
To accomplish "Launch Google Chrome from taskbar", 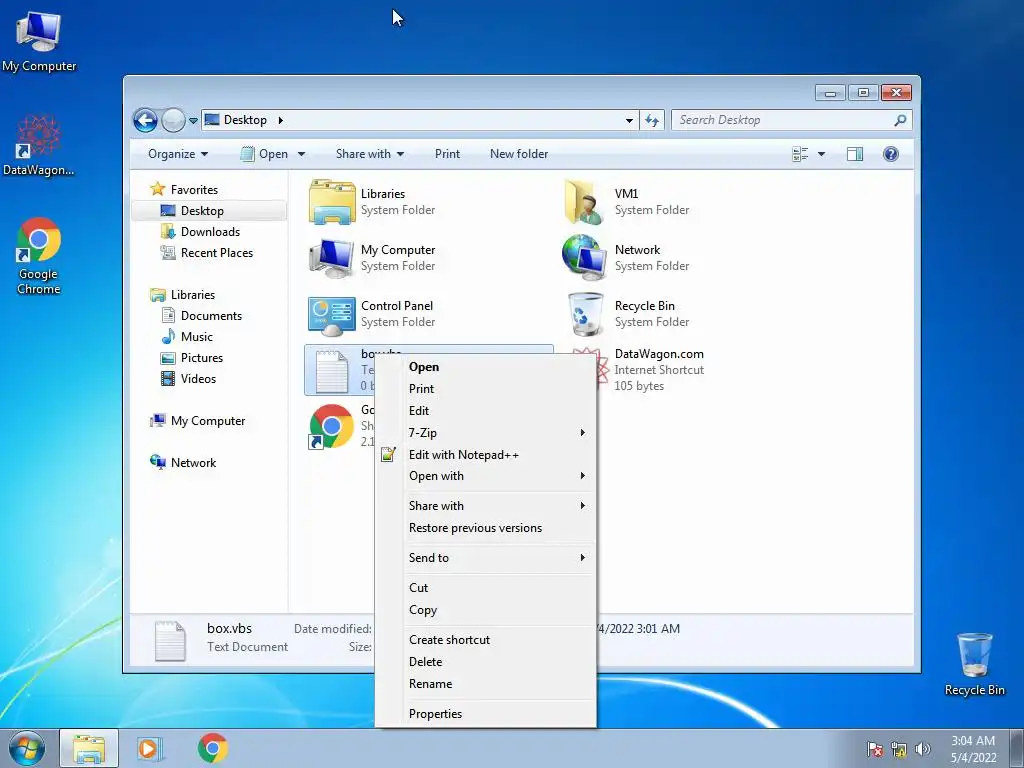I will point(213,748).
